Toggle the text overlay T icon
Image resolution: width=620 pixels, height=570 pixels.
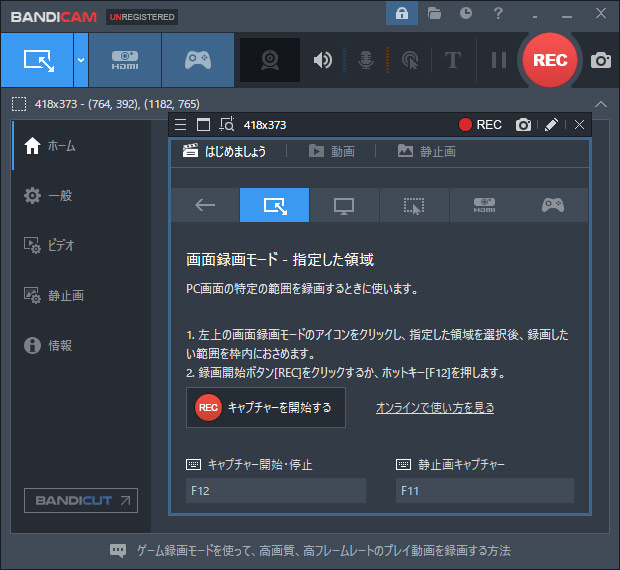[x=452, y=60]
